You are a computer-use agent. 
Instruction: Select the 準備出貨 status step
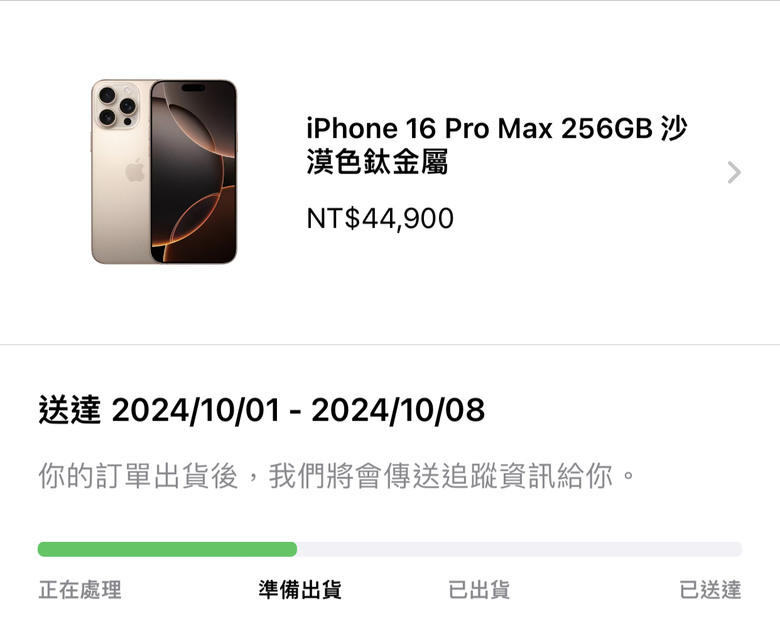(300, 590)
